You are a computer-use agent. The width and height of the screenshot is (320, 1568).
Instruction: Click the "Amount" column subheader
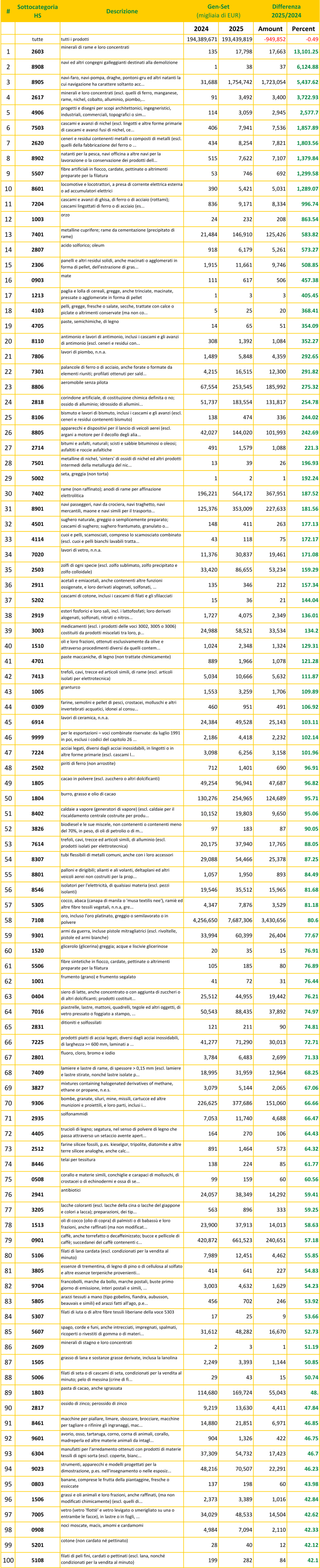pos(270,29)
